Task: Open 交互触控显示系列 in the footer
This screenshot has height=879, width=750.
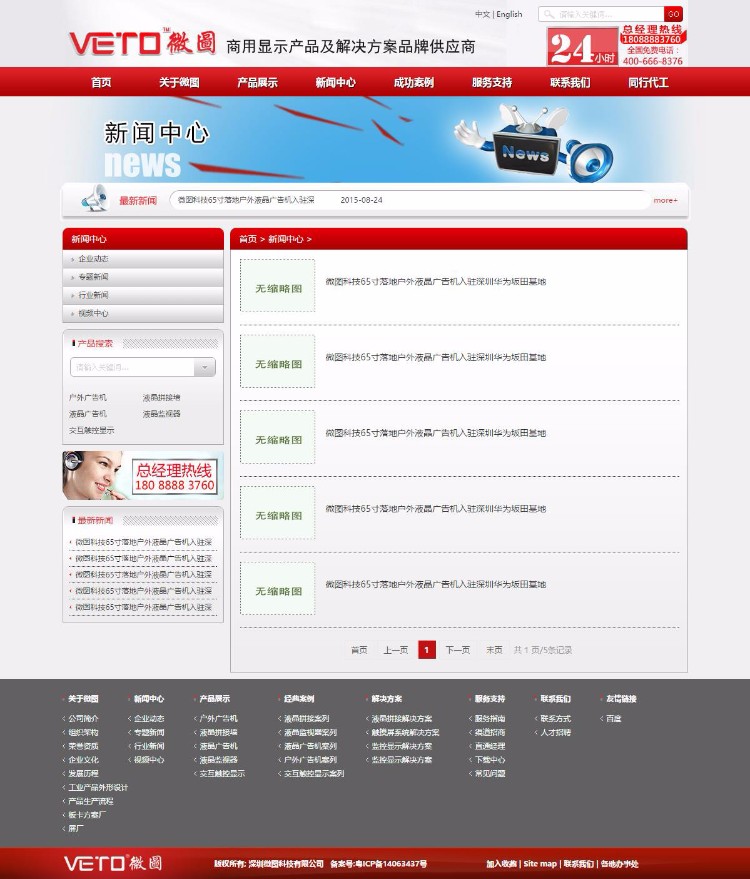Action: point(314,774)
